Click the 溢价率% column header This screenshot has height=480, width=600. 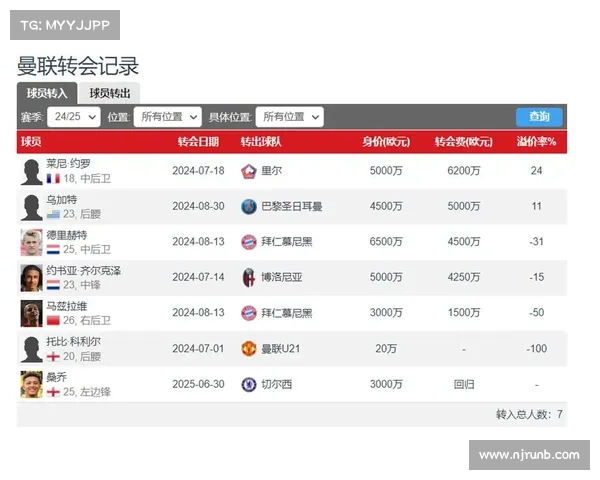tap(536, 142)
